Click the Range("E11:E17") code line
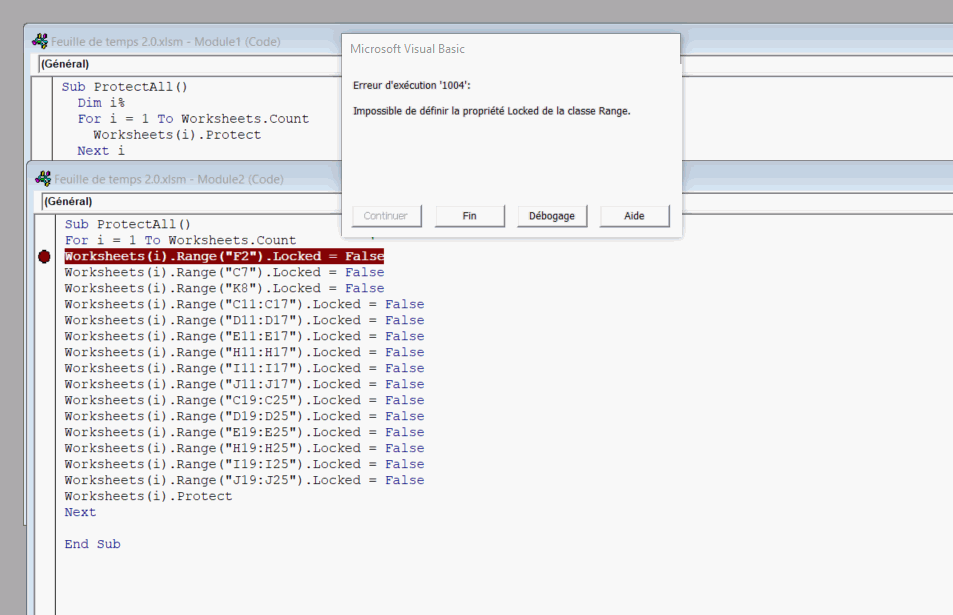Screen dimensions: 953x615 [244, 336]
